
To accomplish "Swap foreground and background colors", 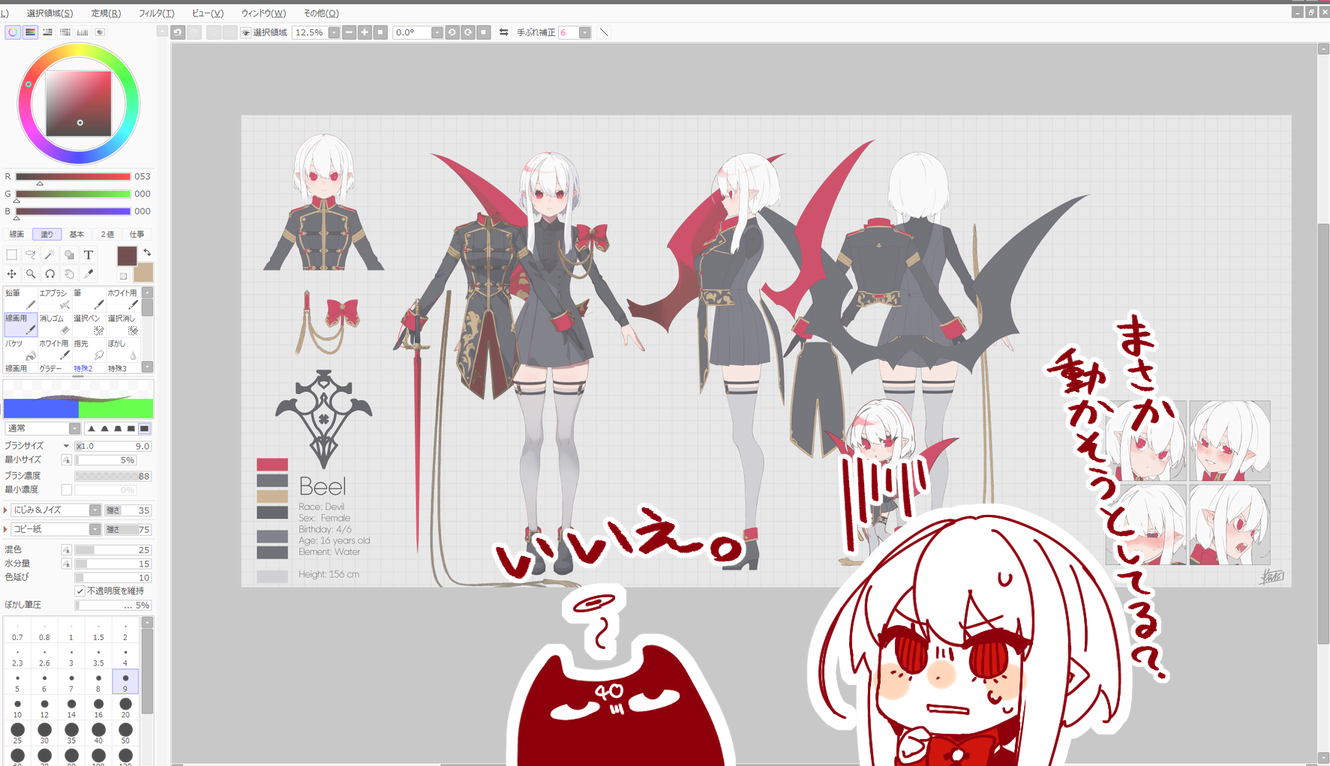I will (x=147, y=252).
